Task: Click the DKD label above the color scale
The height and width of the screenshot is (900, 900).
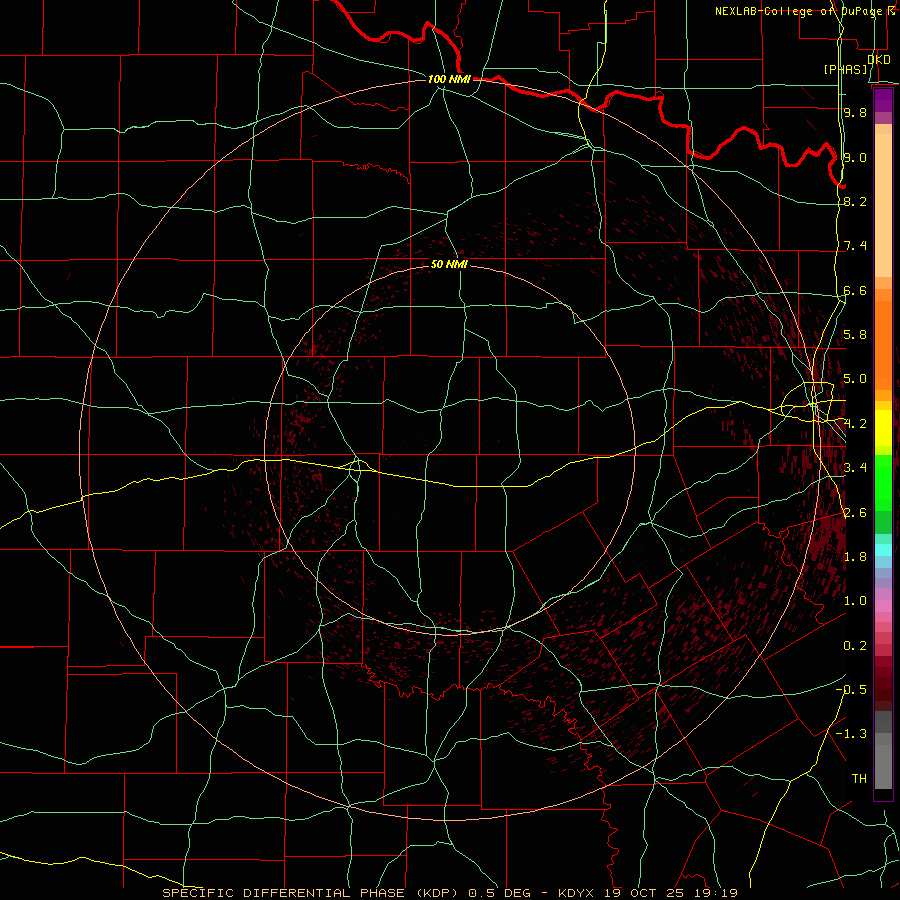Action: [x=879, y=59]
